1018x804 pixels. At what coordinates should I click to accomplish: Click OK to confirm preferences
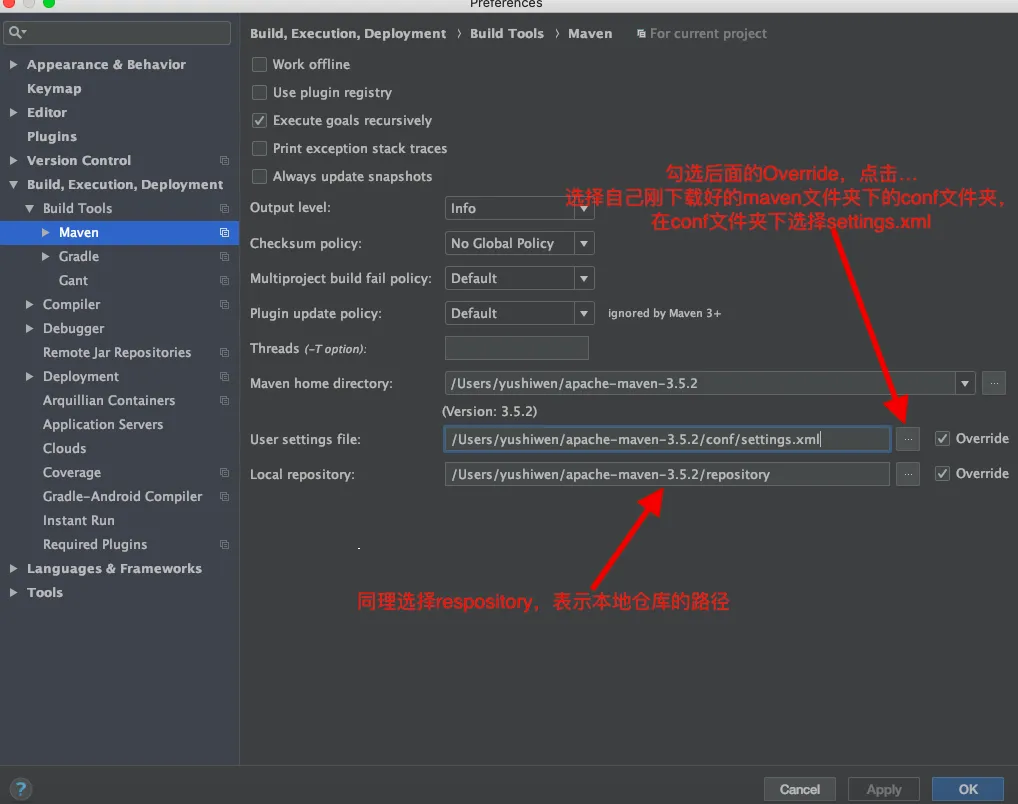(x=967, y=789)
